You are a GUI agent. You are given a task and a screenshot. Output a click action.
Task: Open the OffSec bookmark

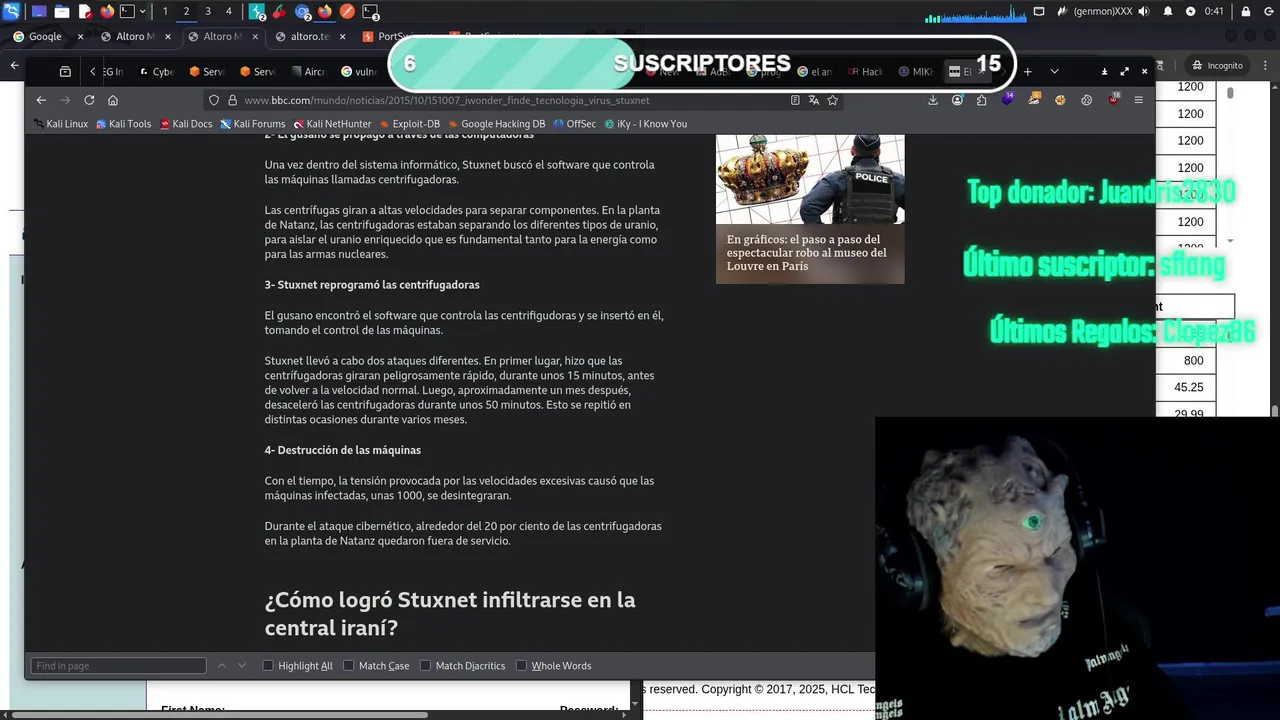click(x=574, y=124)
